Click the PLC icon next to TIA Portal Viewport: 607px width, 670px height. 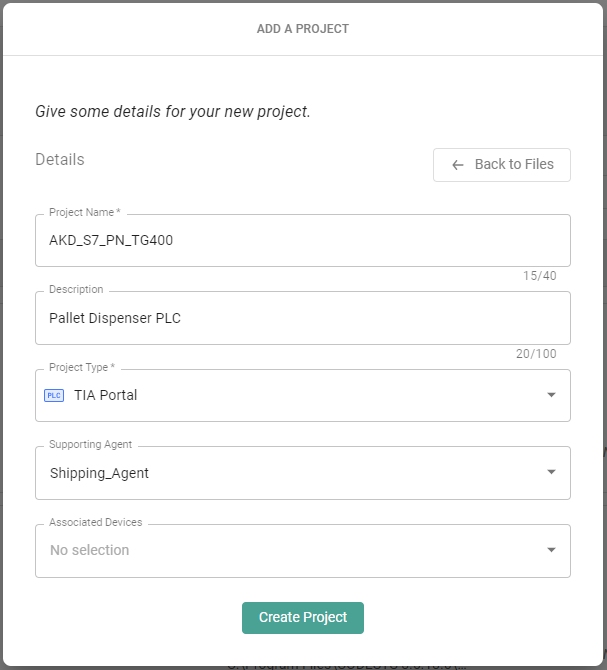coord(54,395)
